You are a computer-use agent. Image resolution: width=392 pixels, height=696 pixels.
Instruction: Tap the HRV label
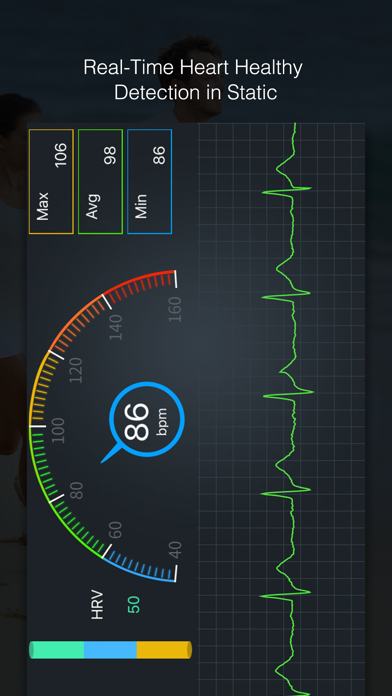97,605
